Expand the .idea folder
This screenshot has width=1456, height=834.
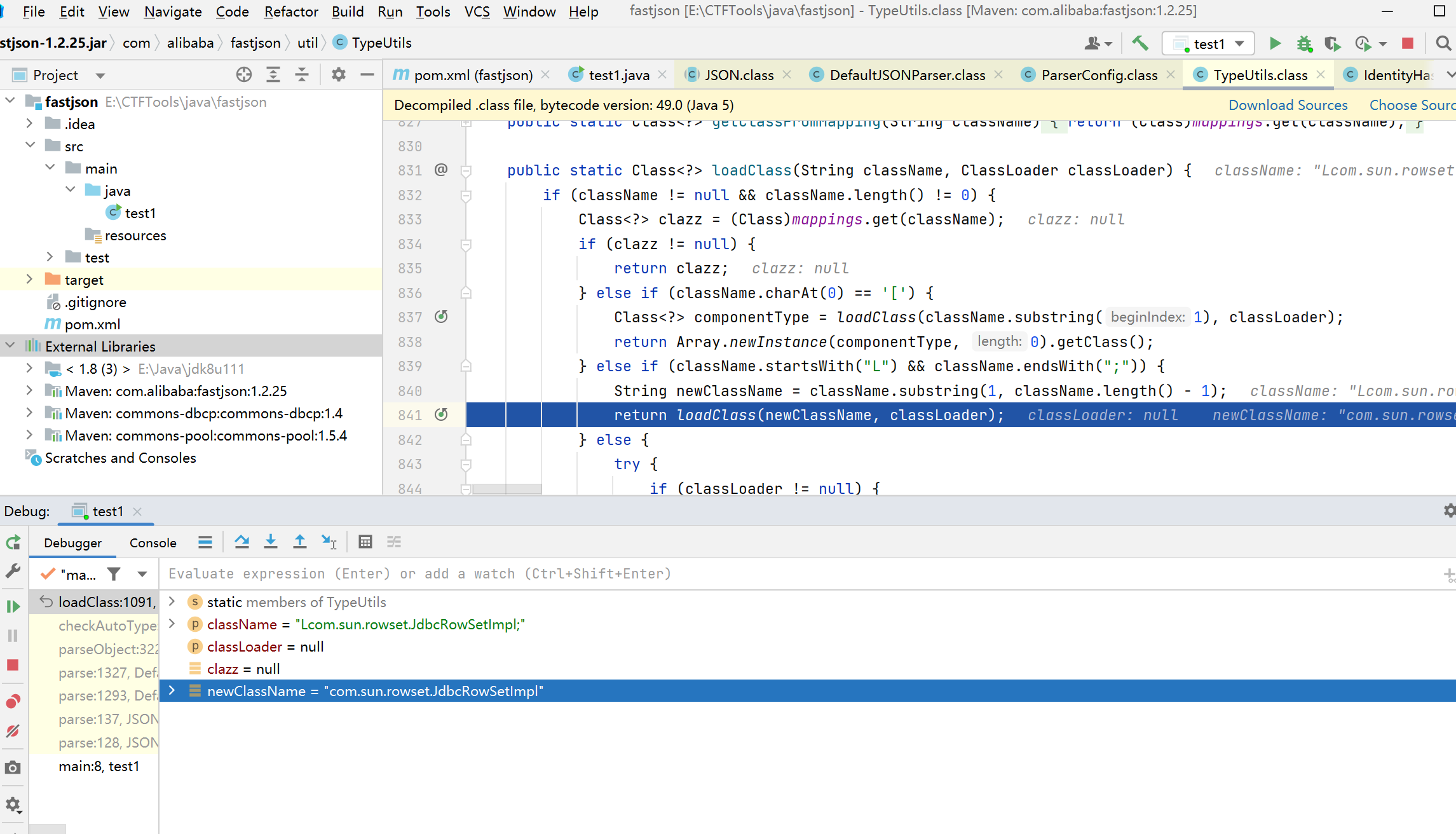click(29, 123)
